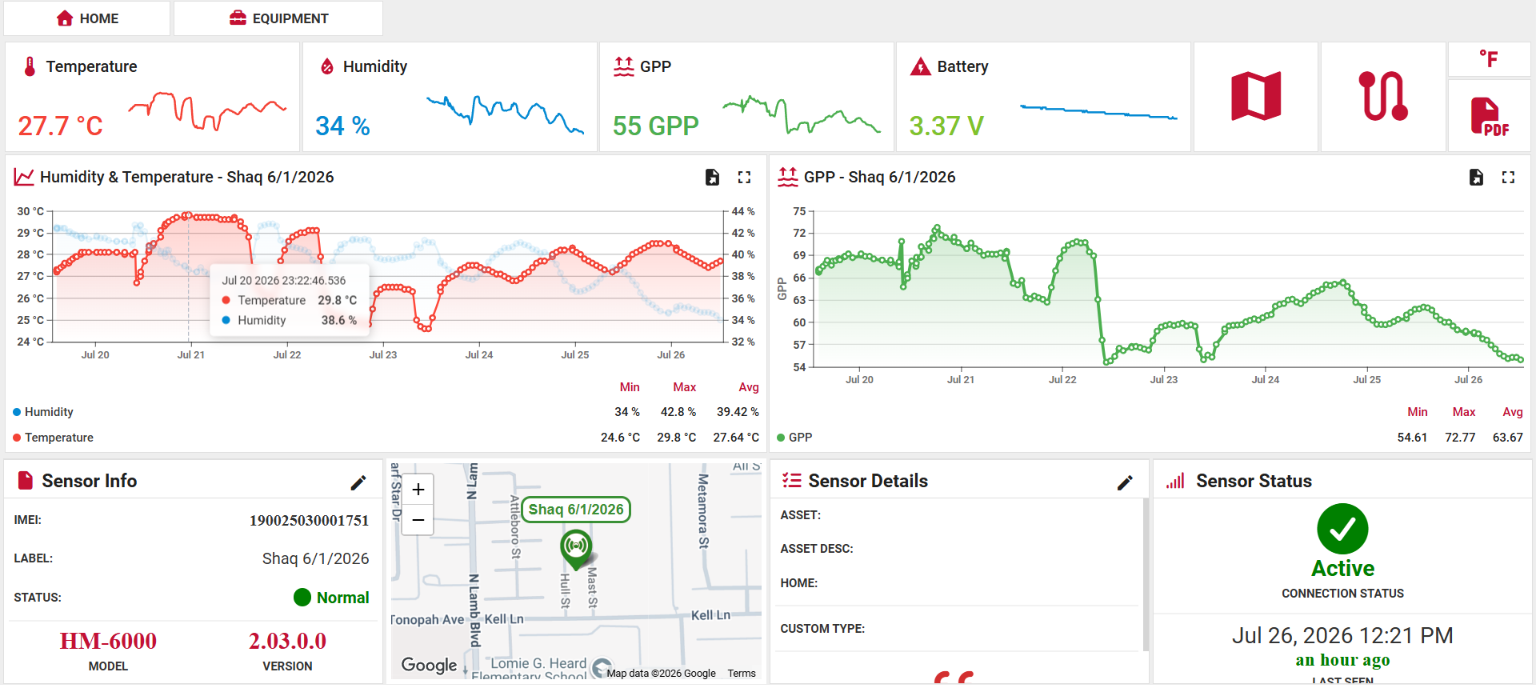Open the map Terms link

coord(741,673)
